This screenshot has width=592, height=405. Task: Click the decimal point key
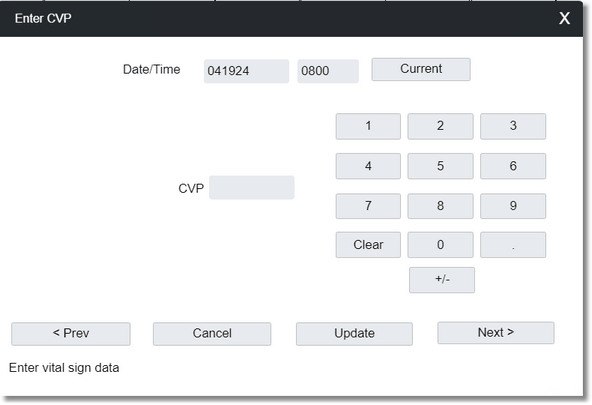(x=513, y=245)
